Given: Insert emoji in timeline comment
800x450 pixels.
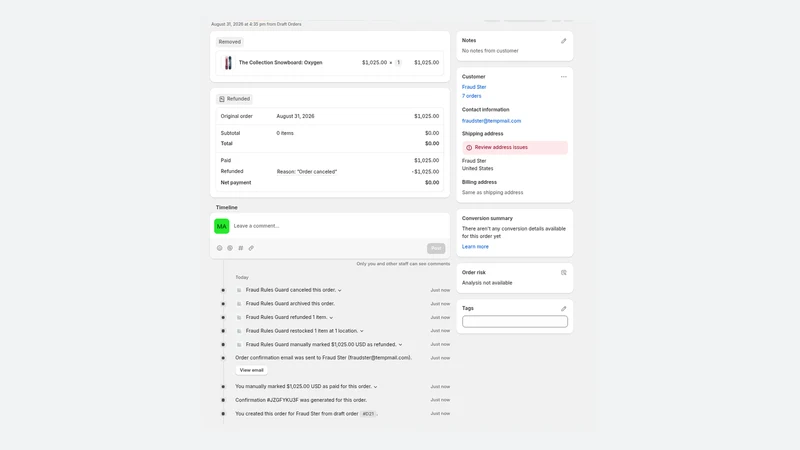Looking at the screenshot, I should (x=219, y=248).
